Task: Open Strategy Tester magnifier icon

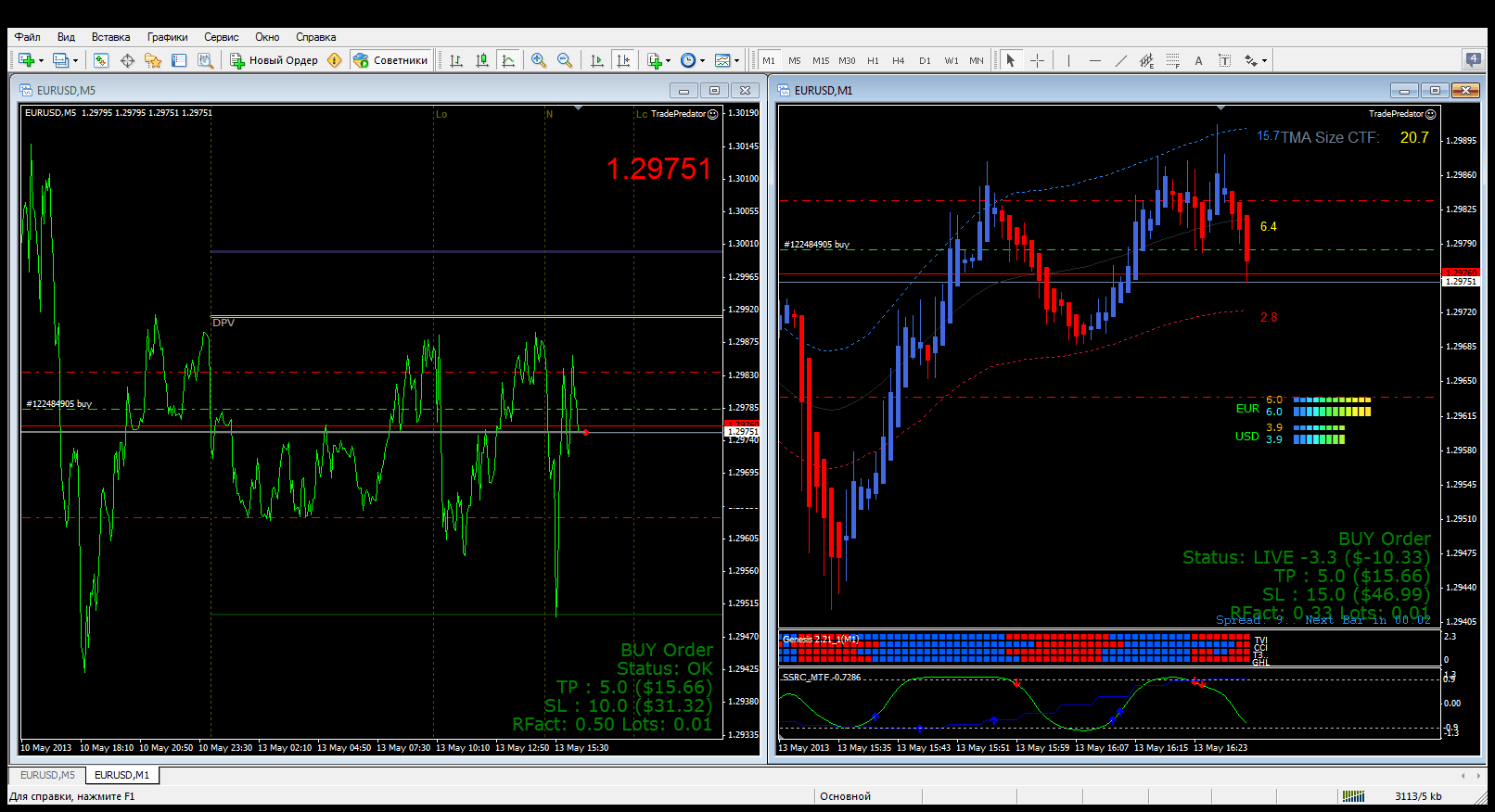Action: [x=205, y=60]
